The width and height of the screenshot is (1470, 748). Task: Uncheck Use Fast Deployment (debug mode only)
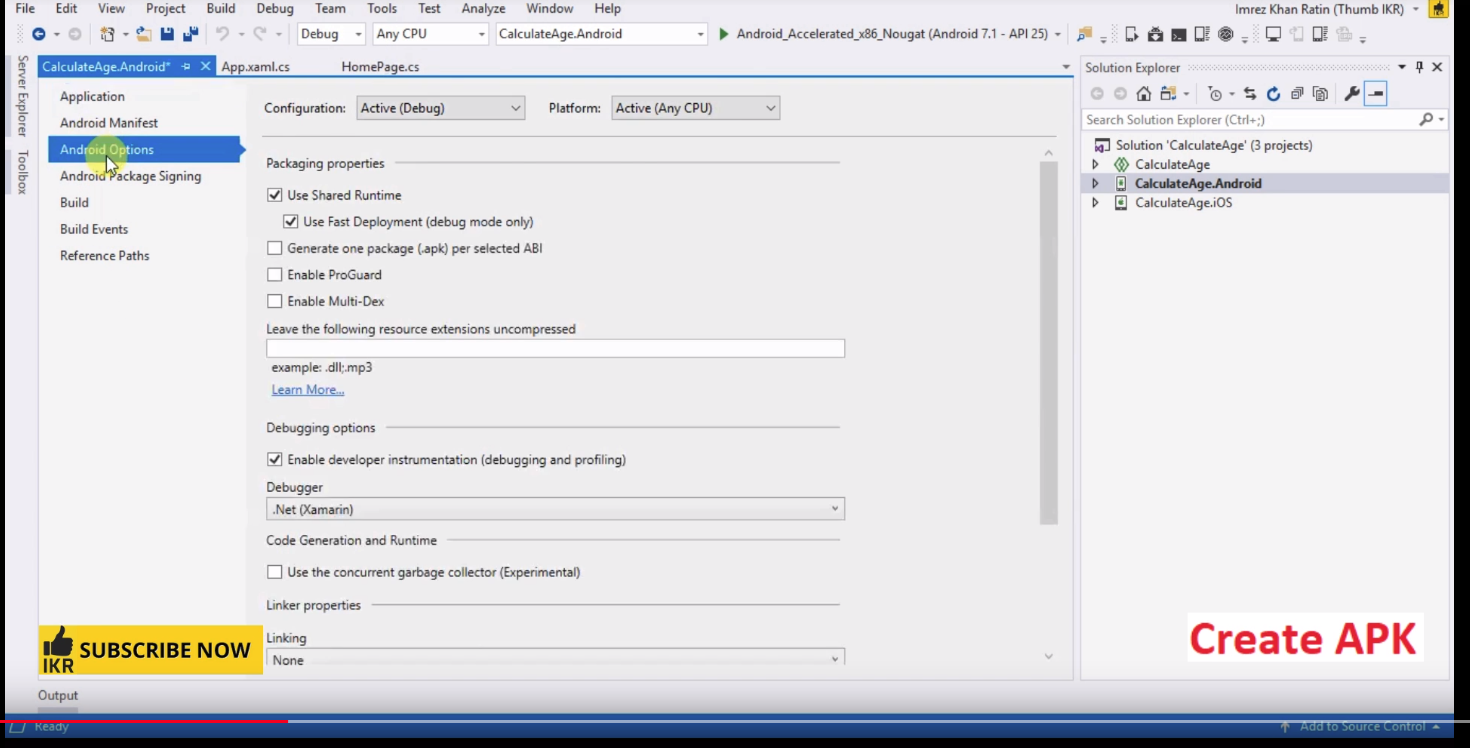[291, 222]
